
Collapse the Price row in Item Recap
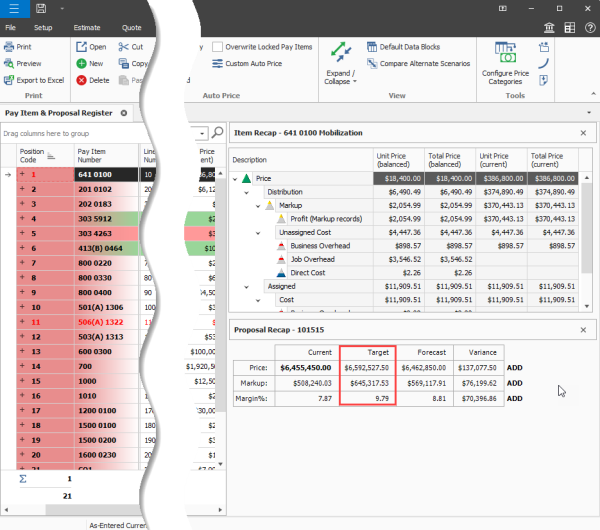pyautogui.click(x=235, y=179)
